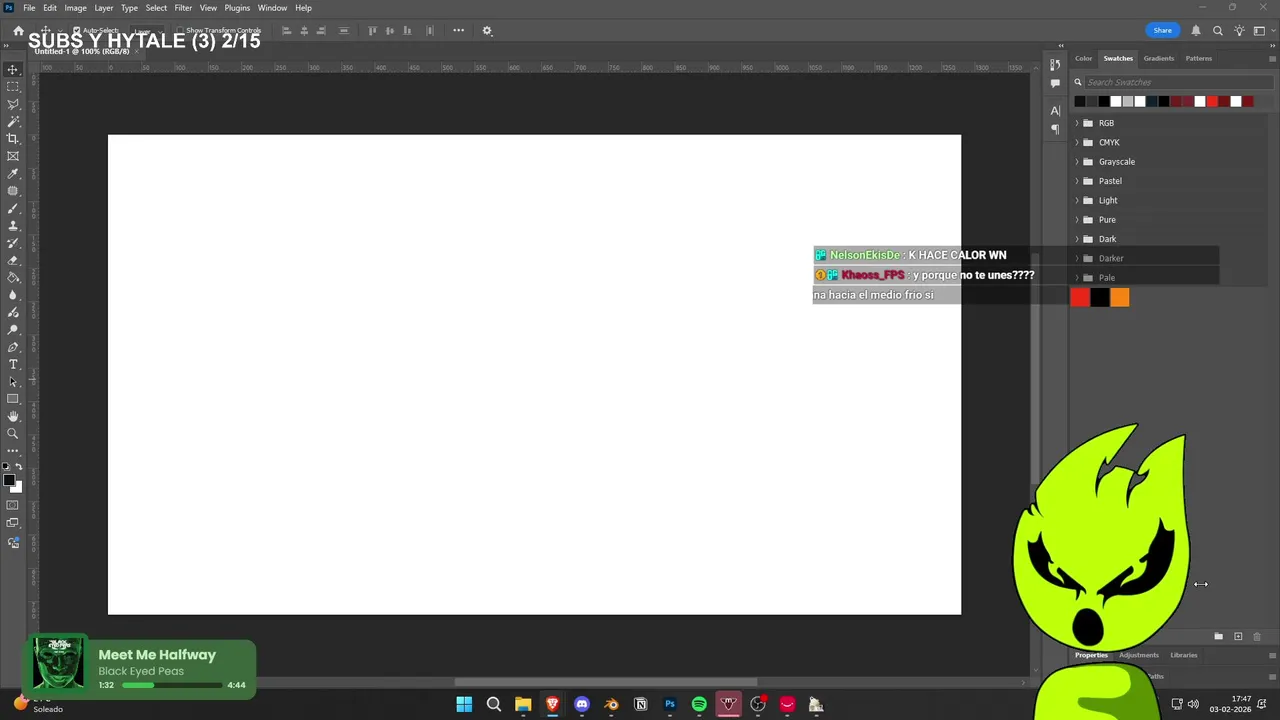Open the Character panel icon
This screenshot has height=720, width=1280.
coord(1055,110)
